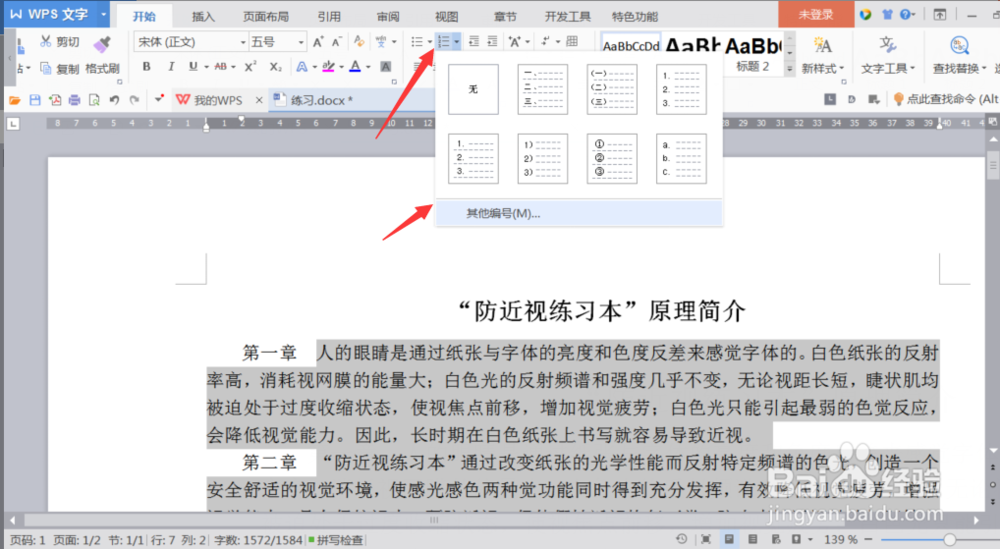The width and height of the screenshot is (1000, 549).
Task: Click the decrease indent icon
Action: tap(473, 42)
